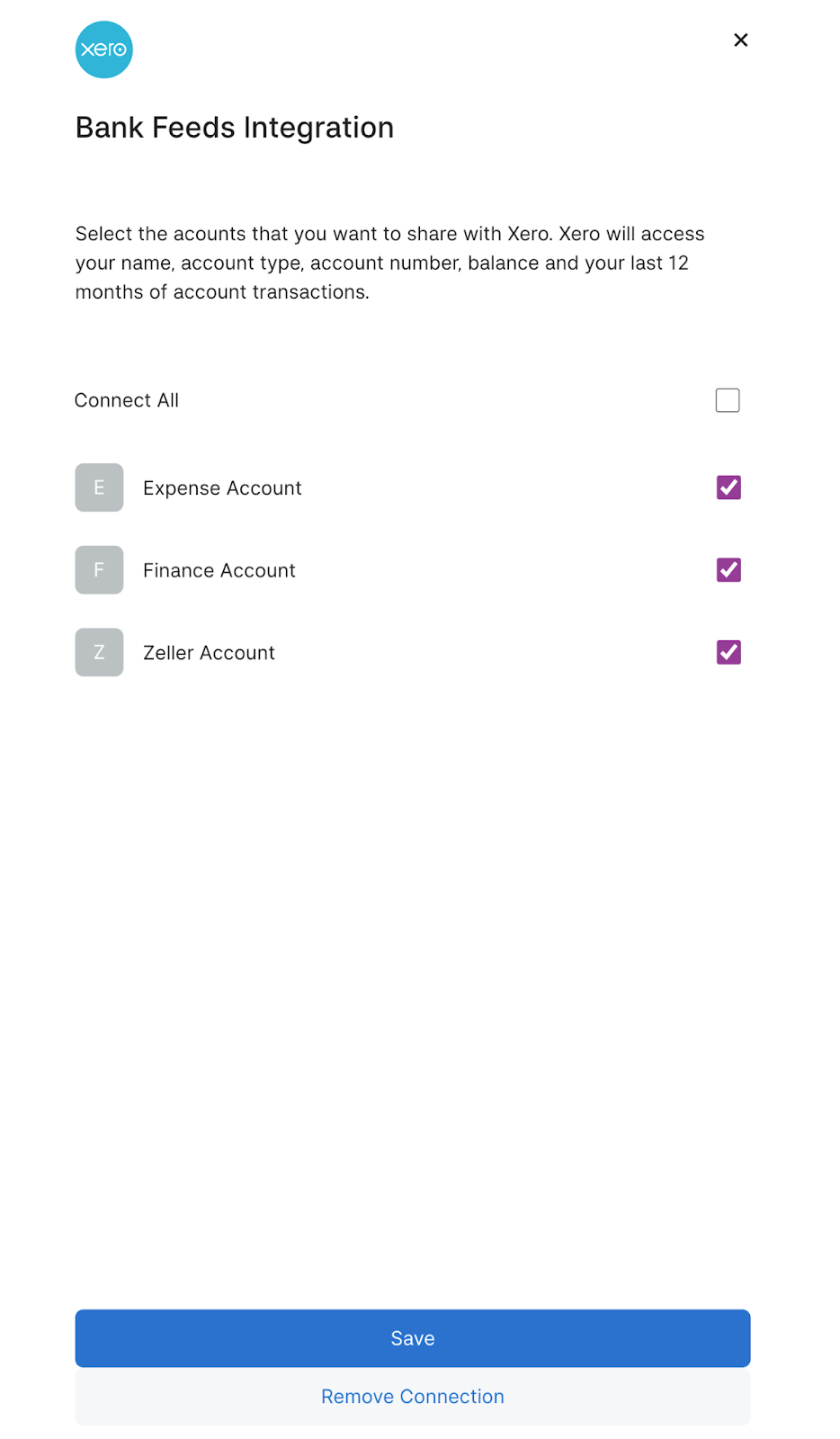Uncheck the Expense Account checkbox
Screen dimensions: 840x1439
point(728,487)
